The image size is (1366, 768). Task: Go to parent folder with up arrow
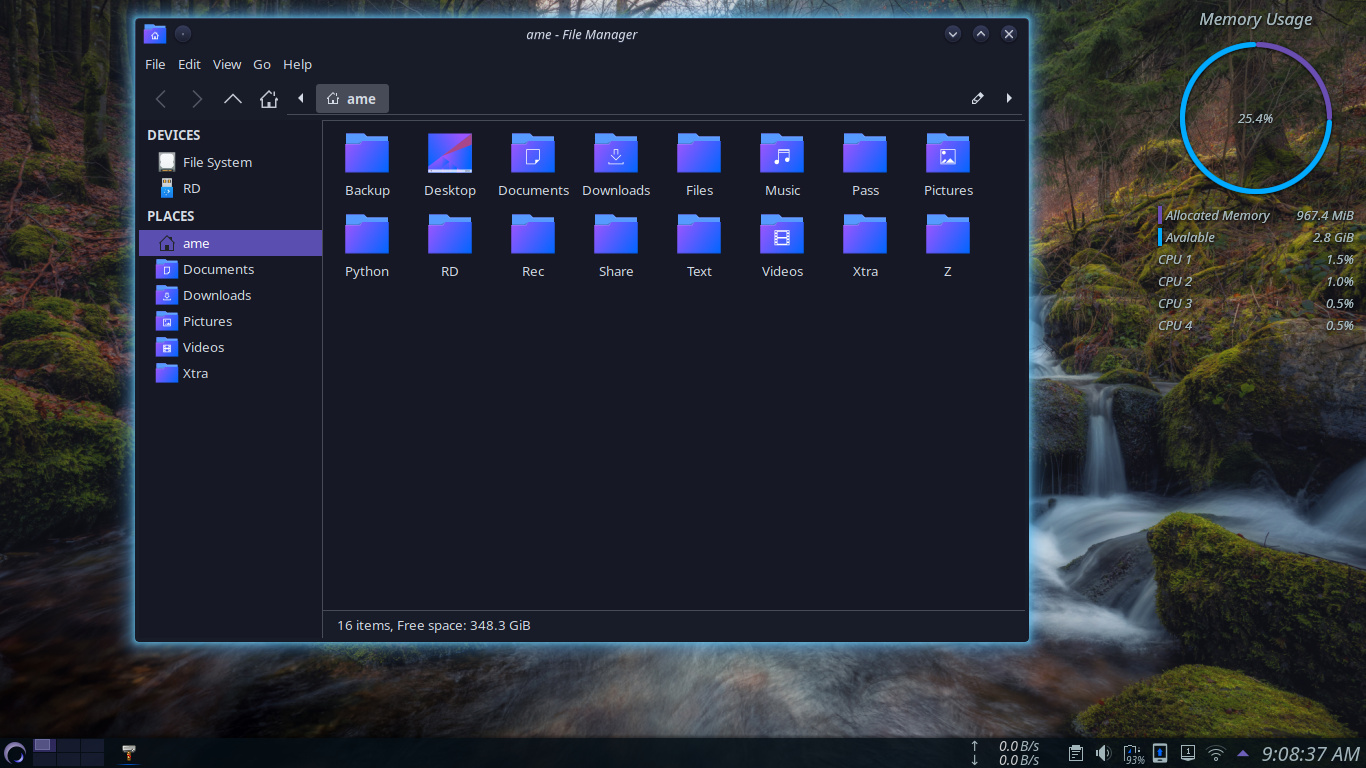coord(233,99)
